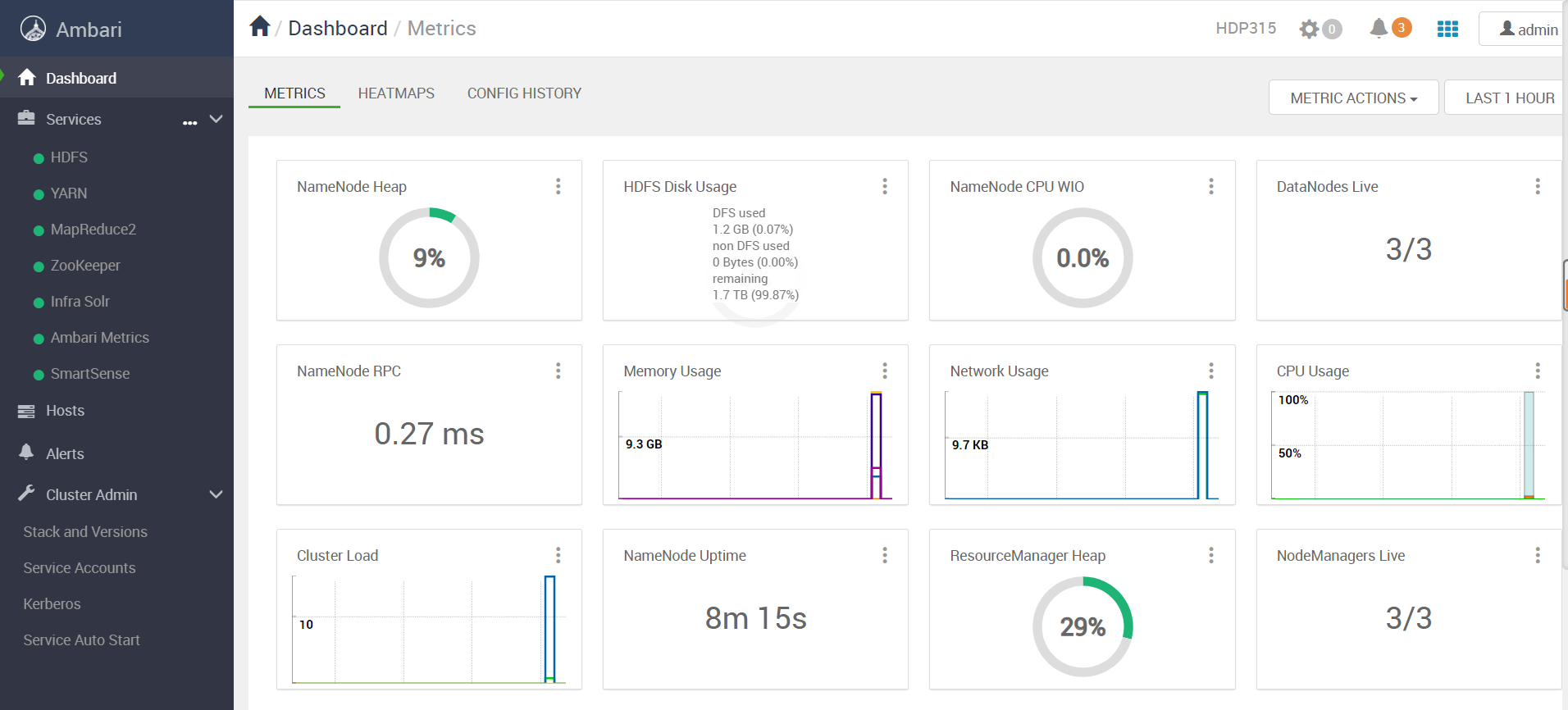Click the Alerts bell icon in sidebar
This screenshot has height=710, width=1568.
click(x=27, y=453)
